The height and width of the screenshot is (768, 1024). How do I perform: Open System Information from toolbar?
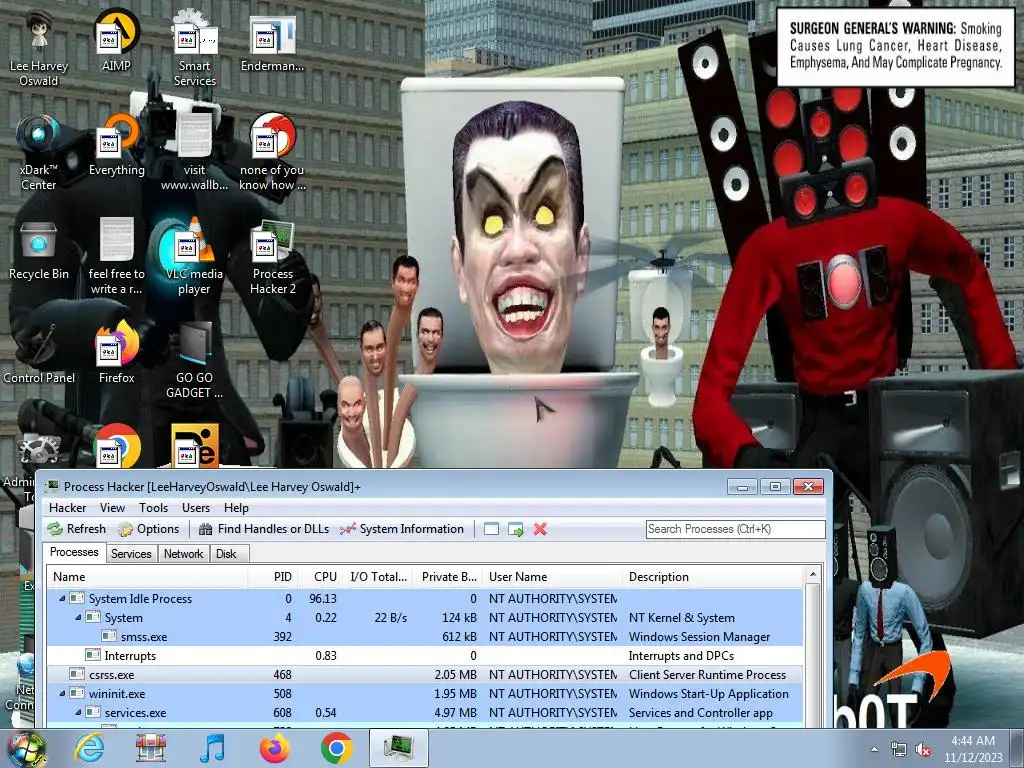(402, 529)
